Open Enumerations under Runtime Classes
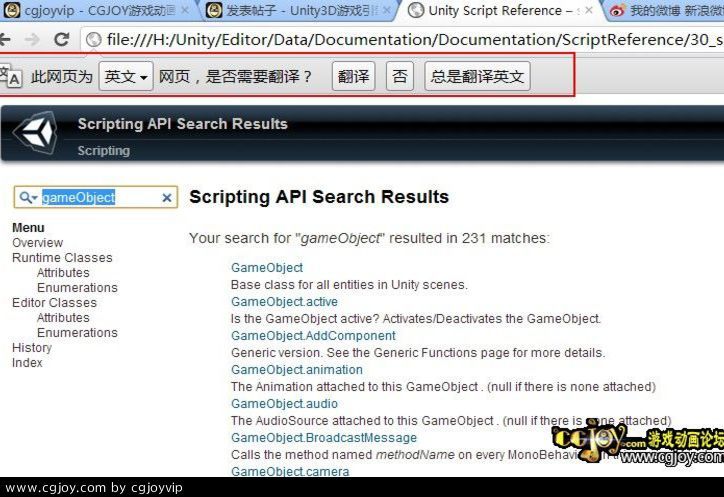This screenshot has width=724, height=497. point(77,287)
